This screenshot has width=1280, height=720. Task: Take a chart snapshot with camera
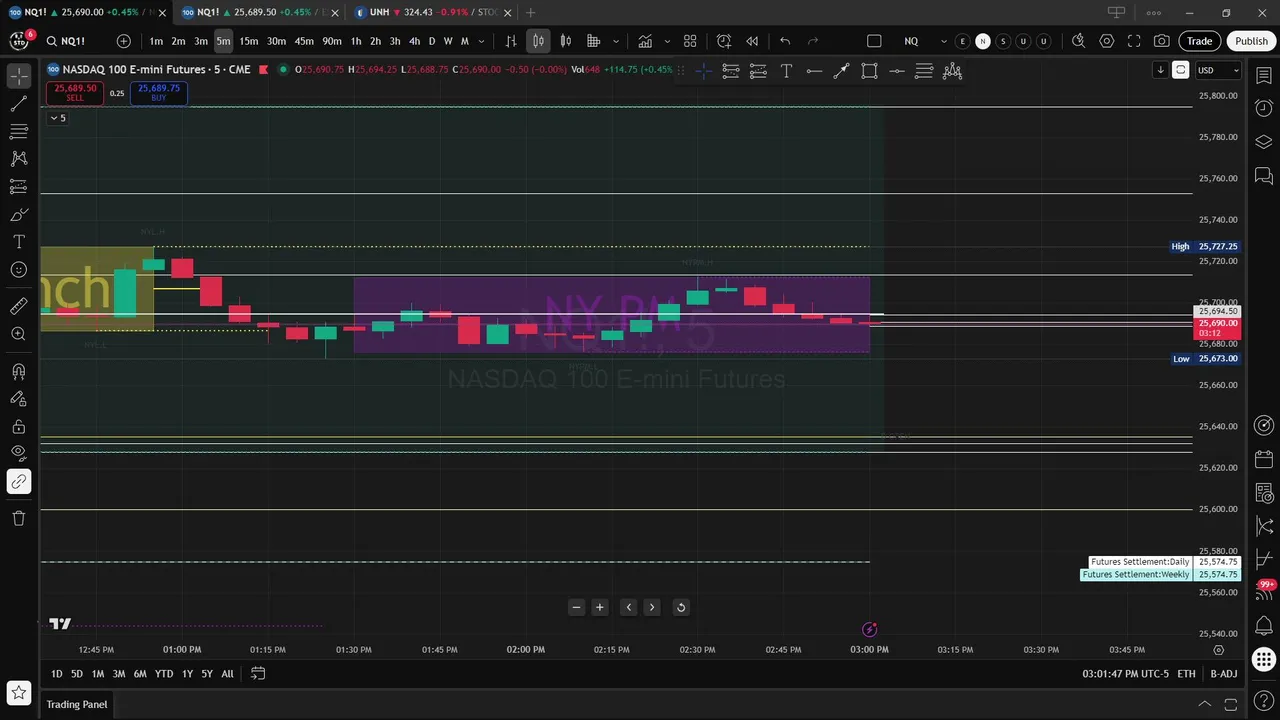coord(1162,41)
